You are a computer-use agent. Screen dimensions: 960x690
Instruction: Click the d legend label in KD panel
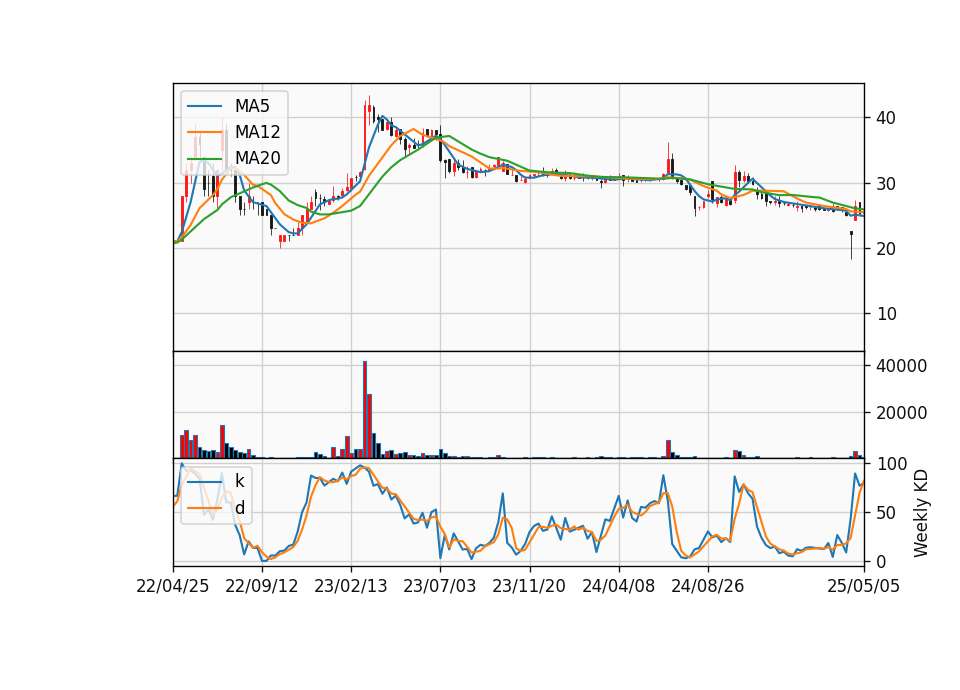[x=240, y=508]
